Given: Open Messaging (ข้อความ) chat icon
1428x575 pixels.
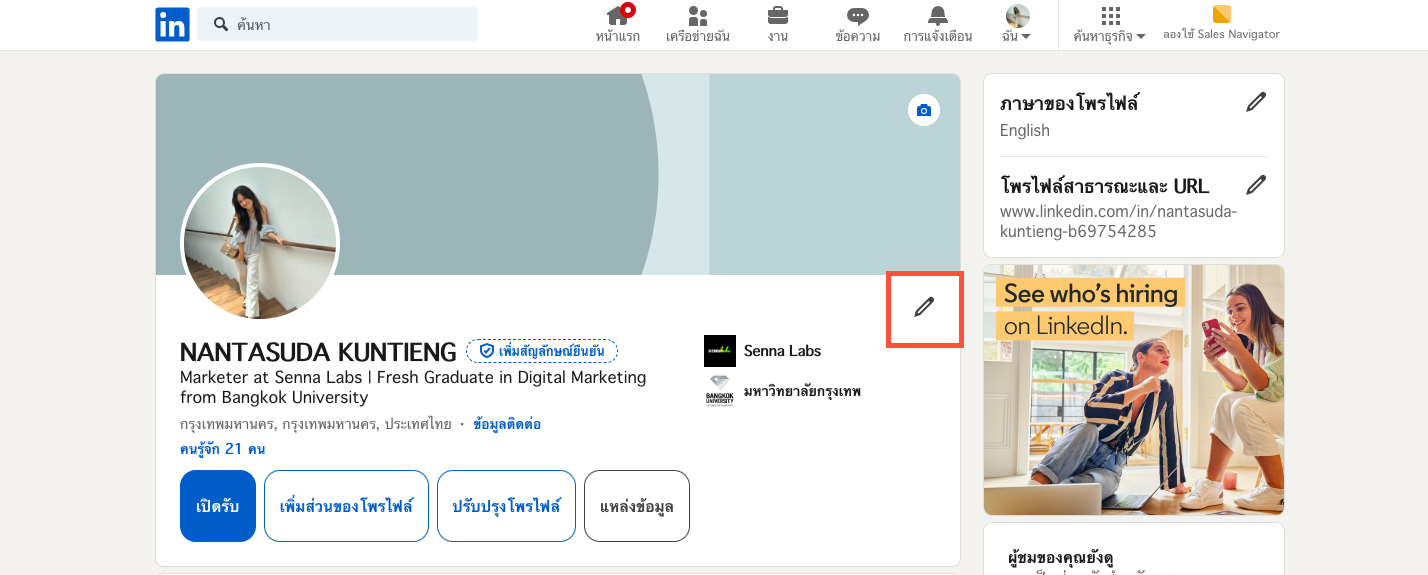Looking at the screenshot, I should [857, 17].
